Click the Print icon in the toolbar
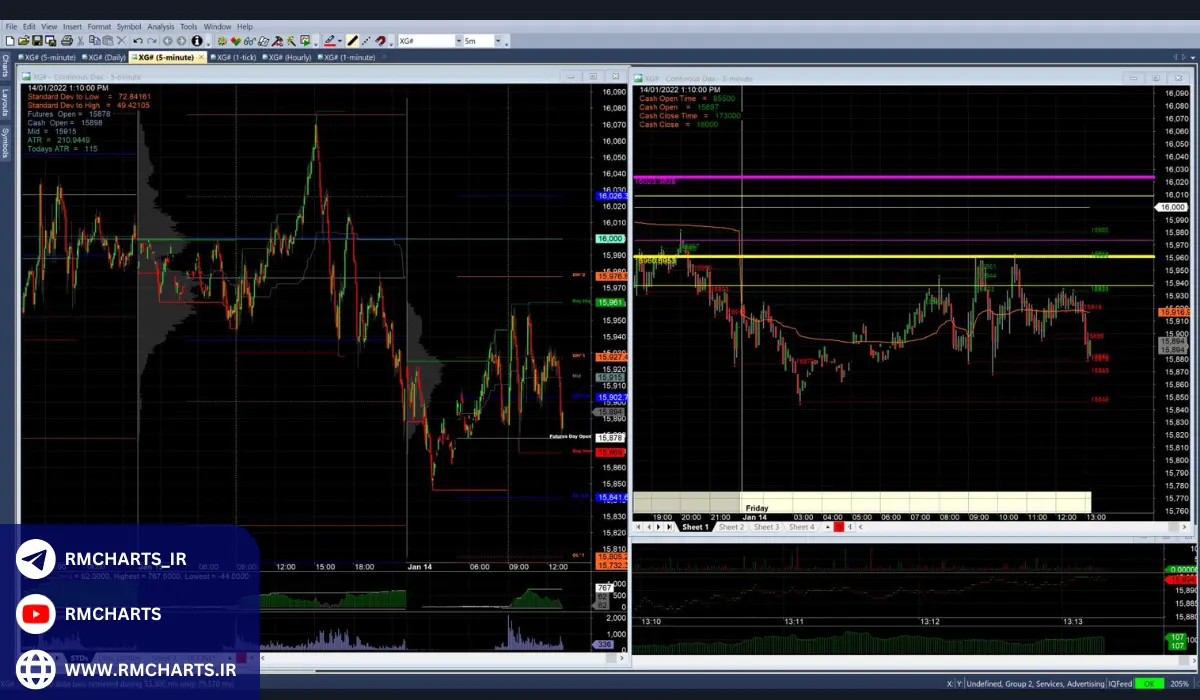The image size is (1200, 700). (66, 41)
